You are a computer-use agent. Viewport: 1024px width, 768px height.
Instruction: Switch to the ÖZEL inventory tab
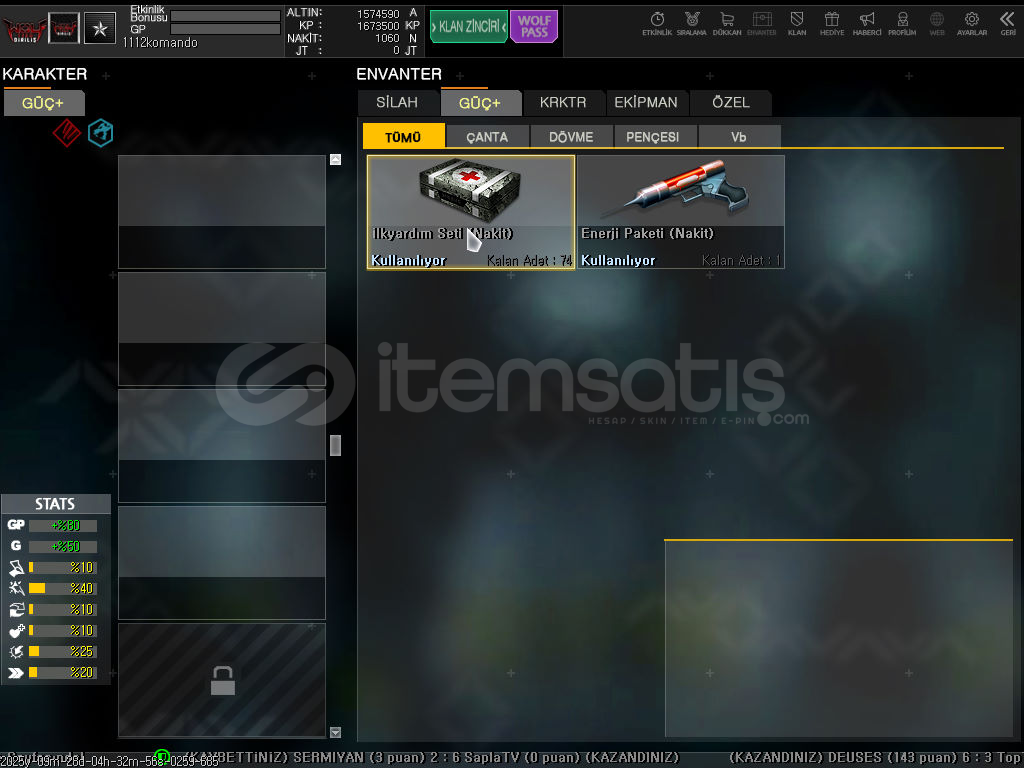click(x=731, y=103)
